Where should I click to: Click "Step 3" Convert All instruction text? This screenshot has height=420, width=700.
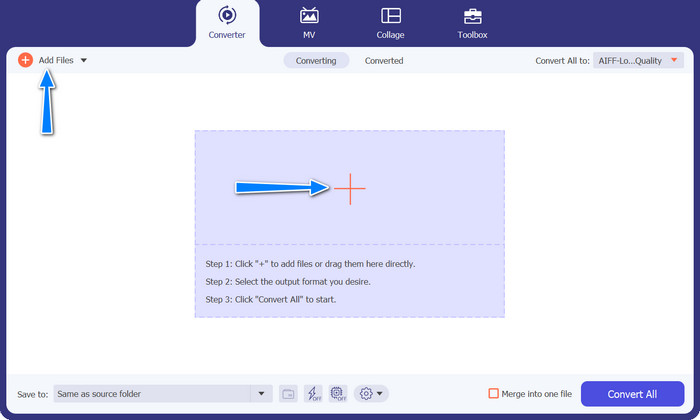coord(271,299)
